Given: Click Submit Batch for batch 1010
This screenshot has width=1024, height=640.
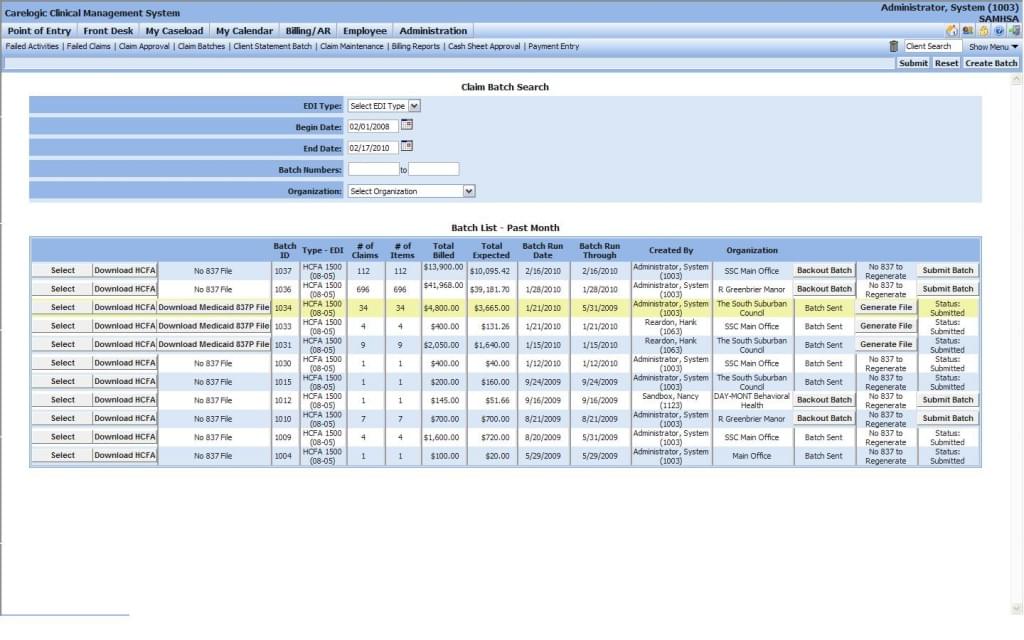Looking at the screenshot, I should (948, 418).
